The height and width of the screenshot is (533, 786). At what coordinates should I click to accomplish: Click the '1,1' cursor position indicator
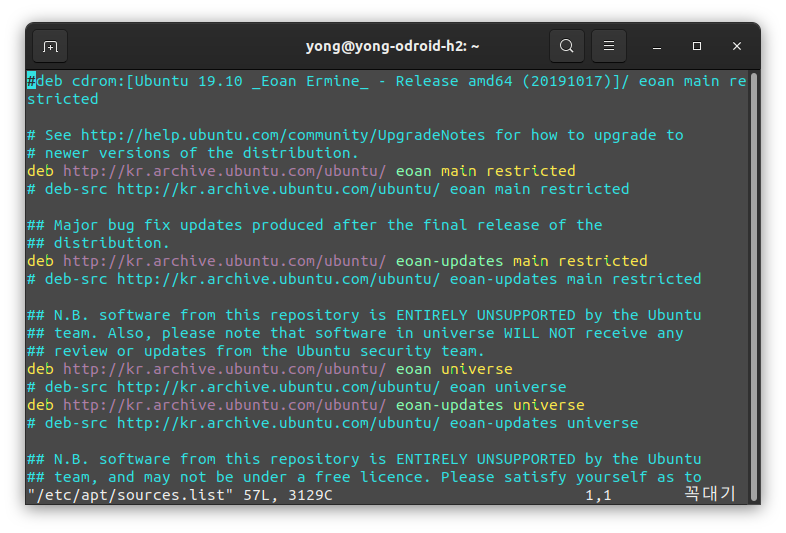coord(599,495)
